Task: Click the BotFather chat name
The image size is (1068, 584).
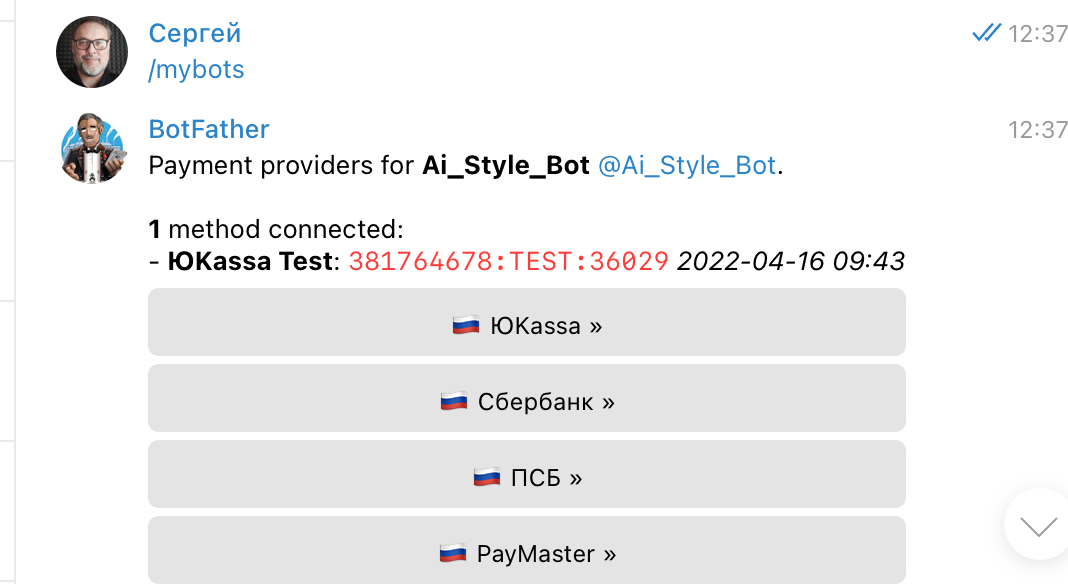Action: (x=208, y=128)
